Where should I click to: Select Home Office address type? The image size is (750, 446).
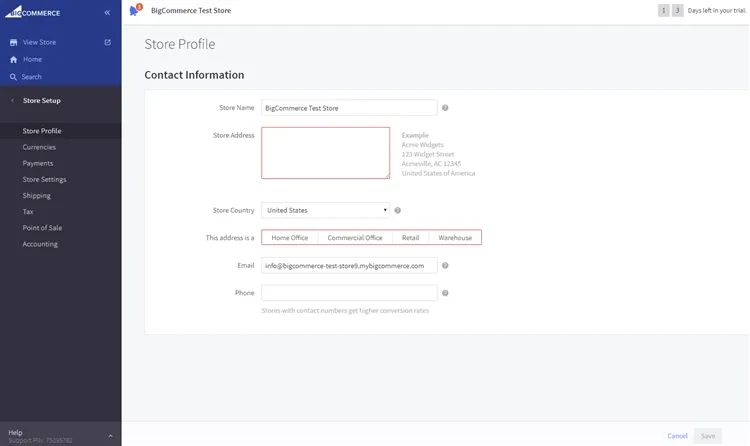pyautogui.click(x=289, y=237)
